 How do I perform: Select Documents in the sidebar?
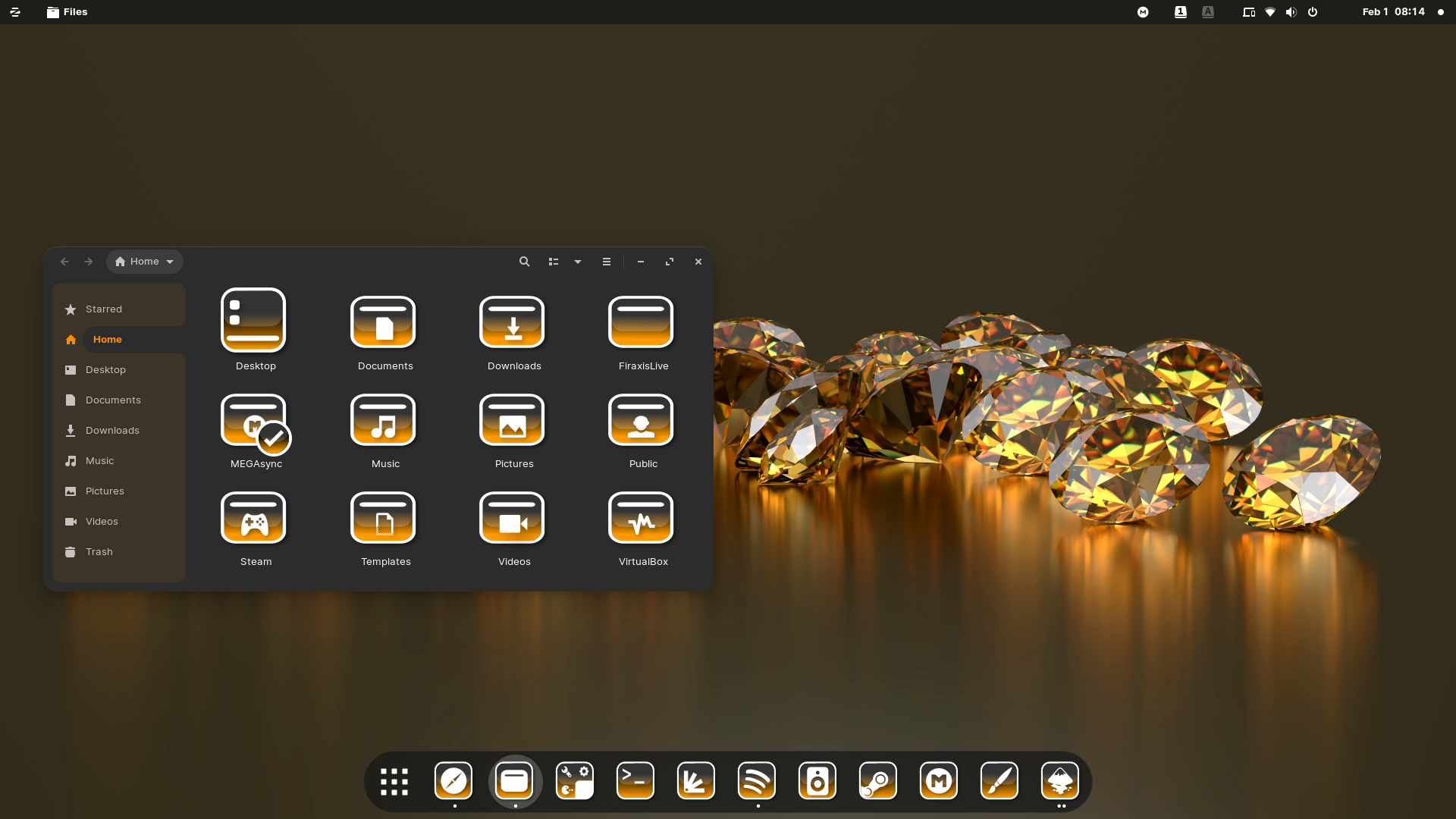(x=120, y=400)
